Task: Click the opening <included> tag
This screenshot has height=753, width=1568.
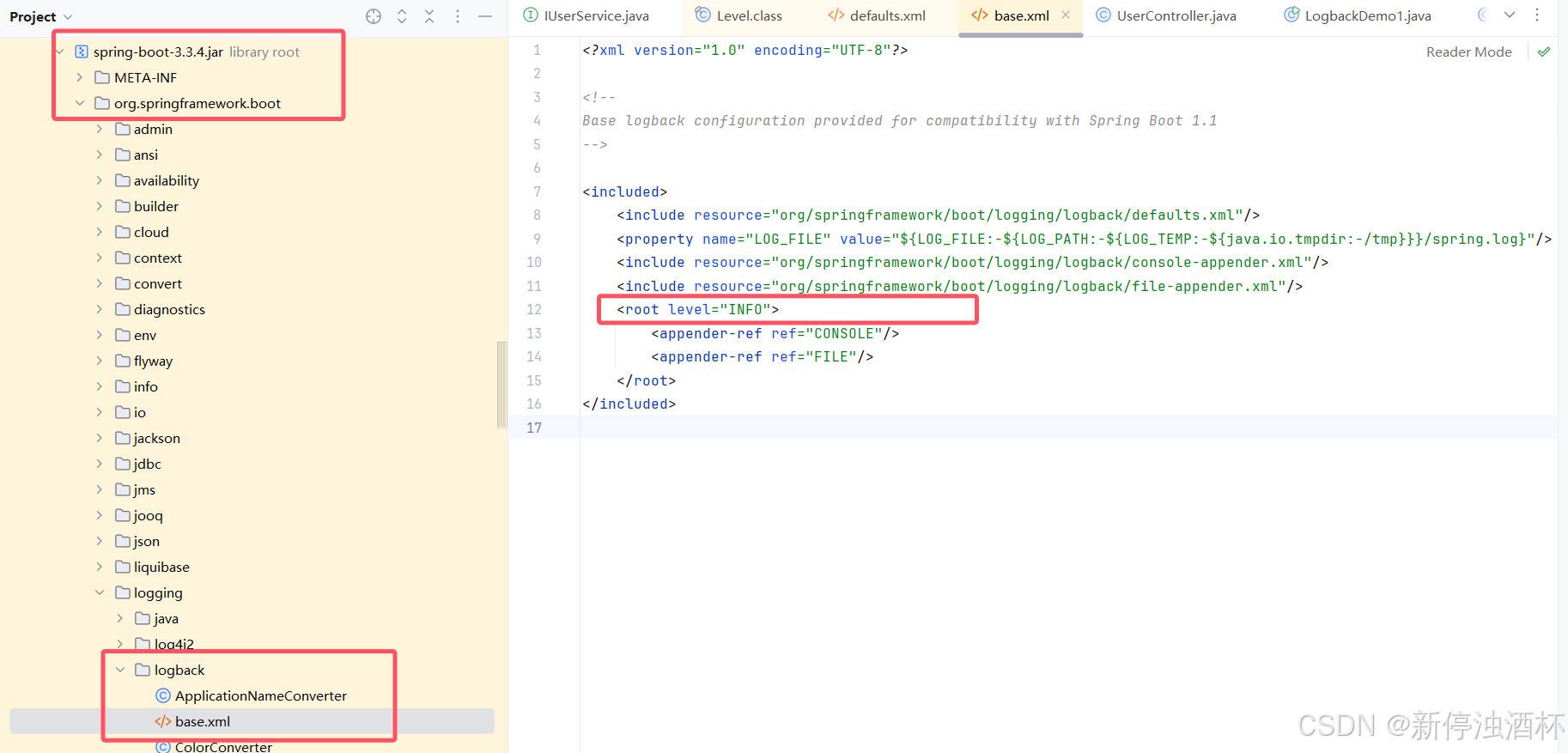Action: (624, 191)
